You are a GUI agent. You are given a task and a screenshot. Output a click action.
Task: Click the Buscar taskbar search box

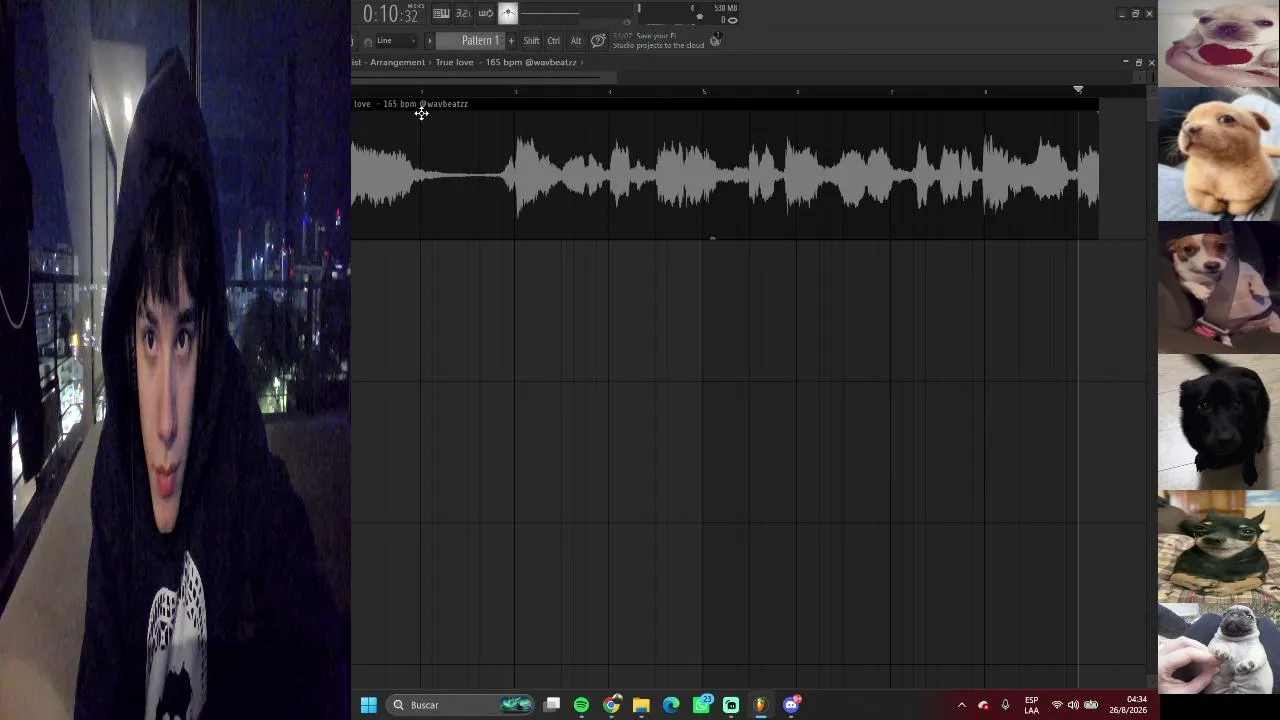coord(459,705)
